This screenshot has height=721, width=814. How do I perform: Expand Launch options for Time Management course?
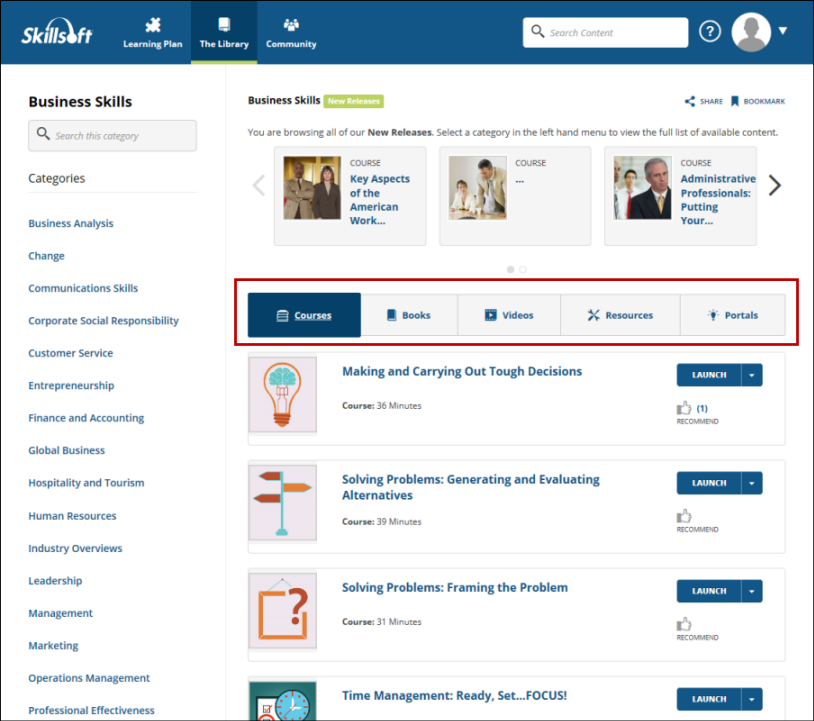751,699
